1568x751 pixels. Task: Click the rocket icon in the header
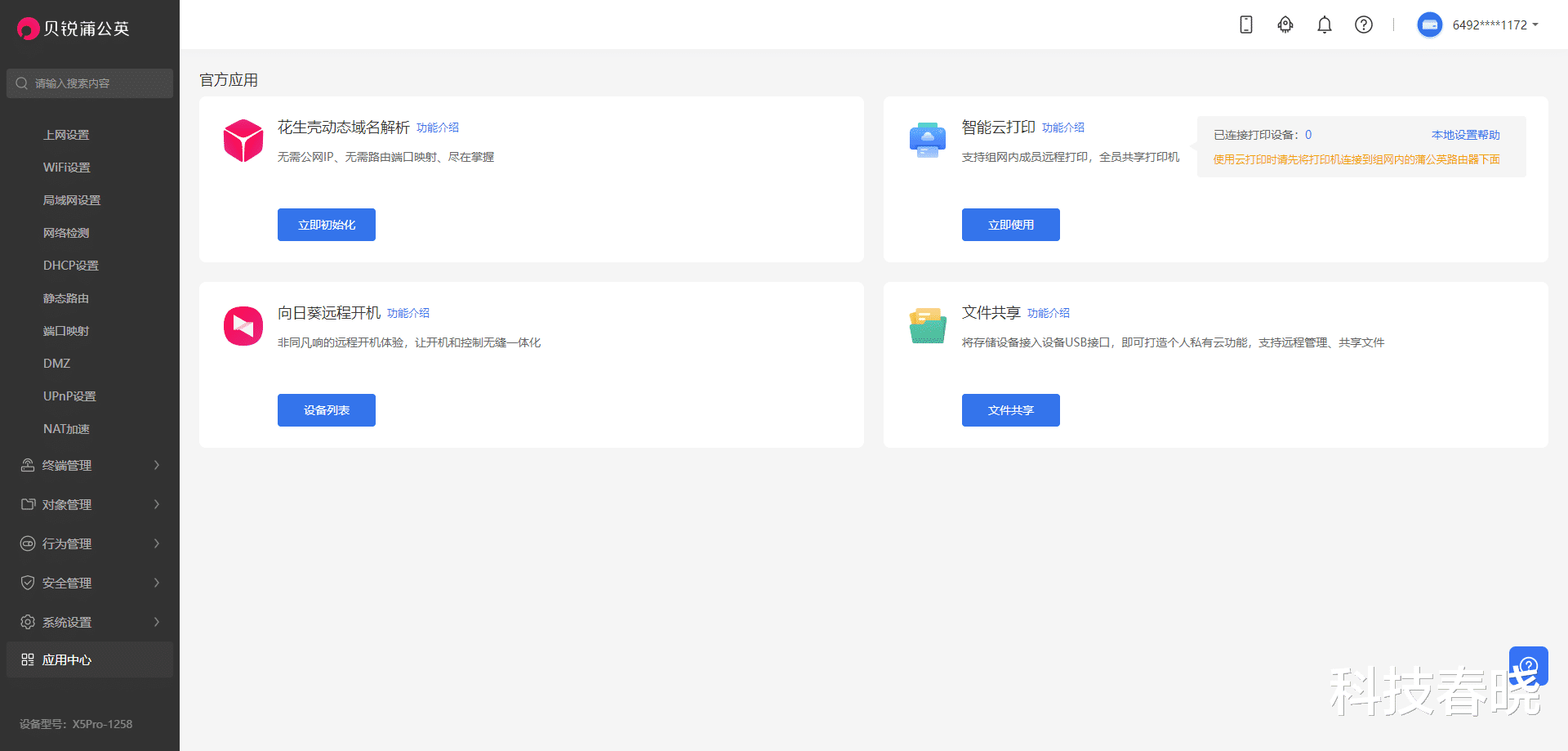click(x=1285, y=25)
